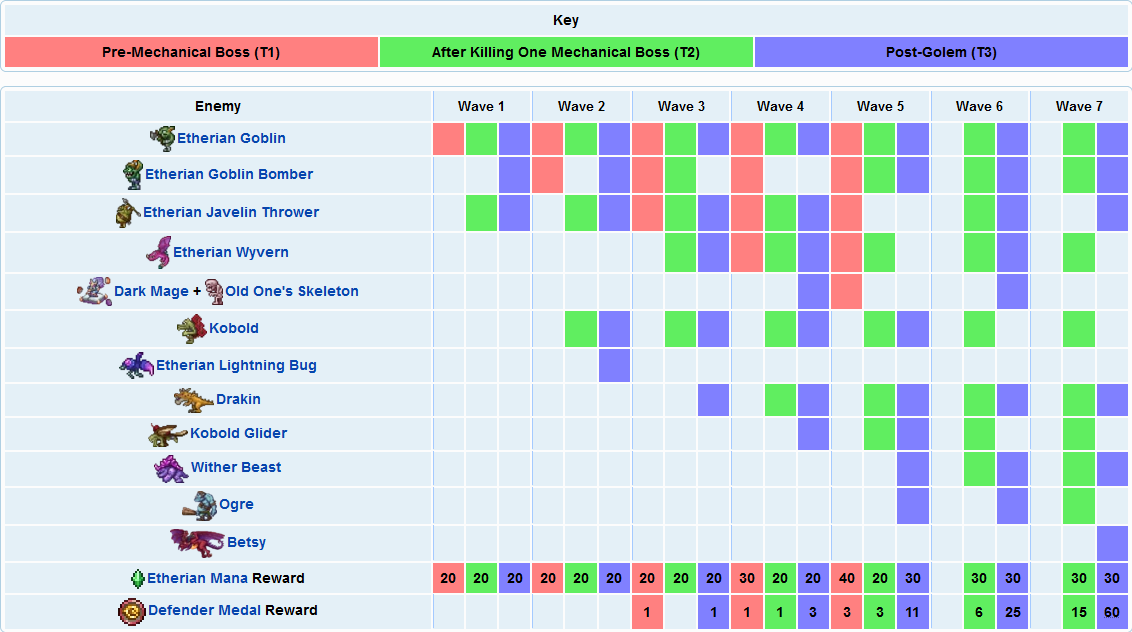Click the Dark Mage sprite icon

coord(95,291)
